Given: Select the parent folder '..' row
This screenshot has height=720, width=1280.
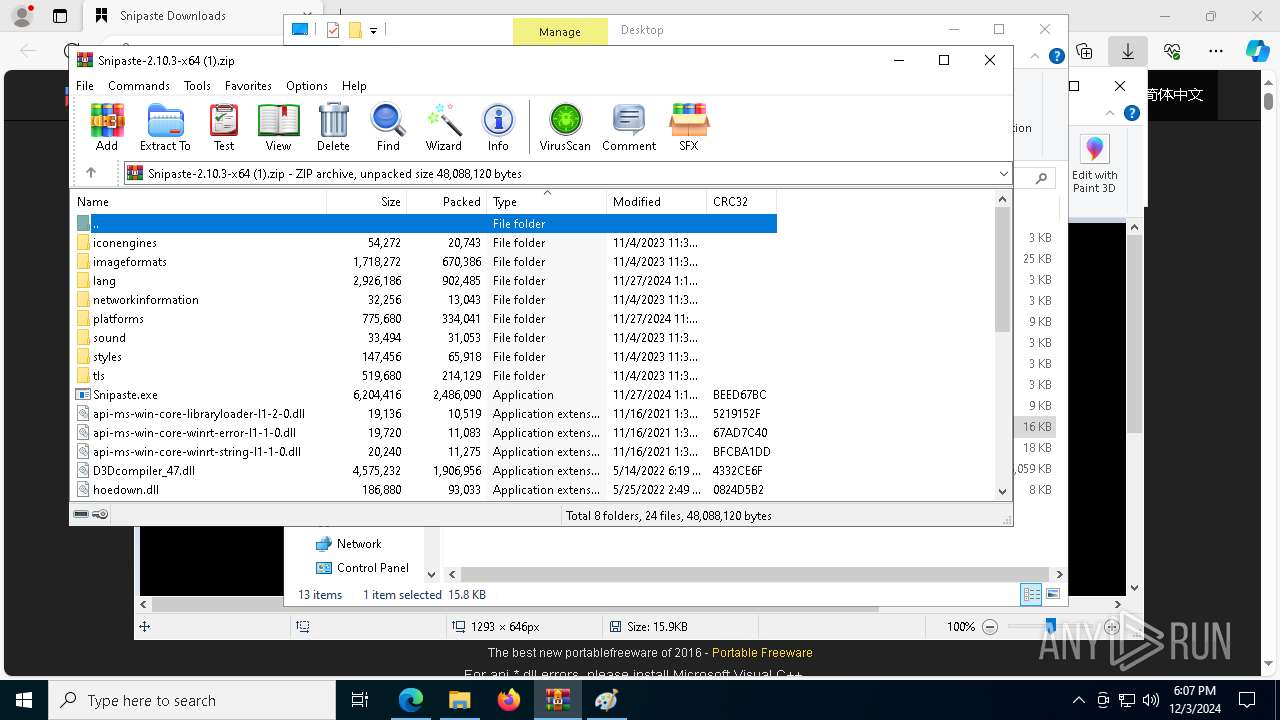Looking at the screenshot, I should coord(425,224).
